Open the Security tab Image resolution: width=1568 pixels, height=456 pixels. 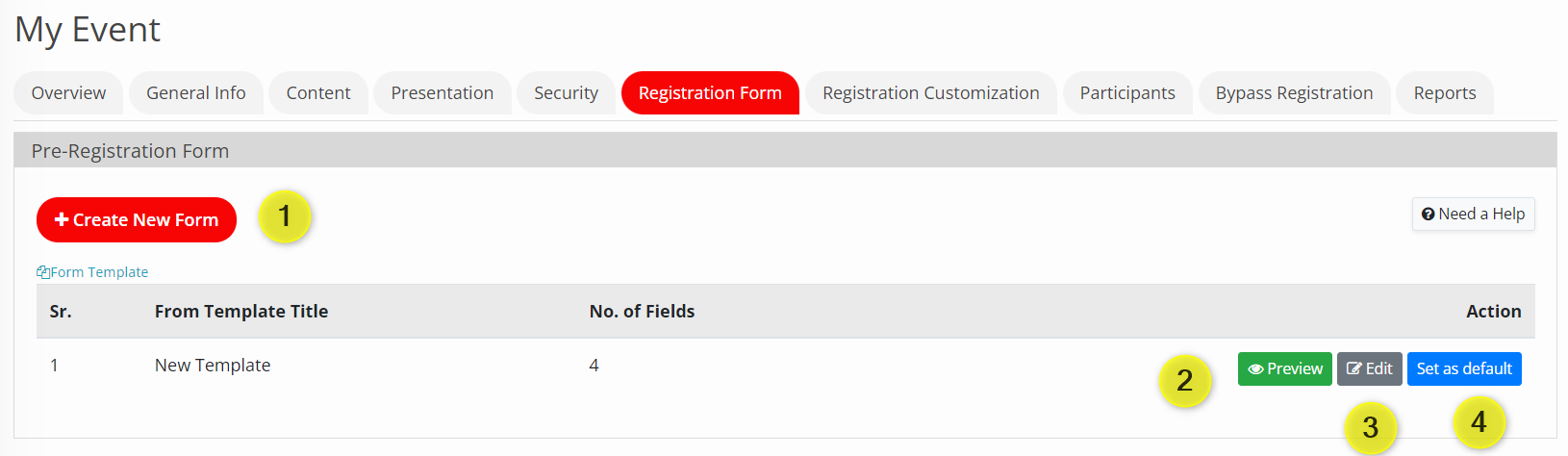coord(566,93)
